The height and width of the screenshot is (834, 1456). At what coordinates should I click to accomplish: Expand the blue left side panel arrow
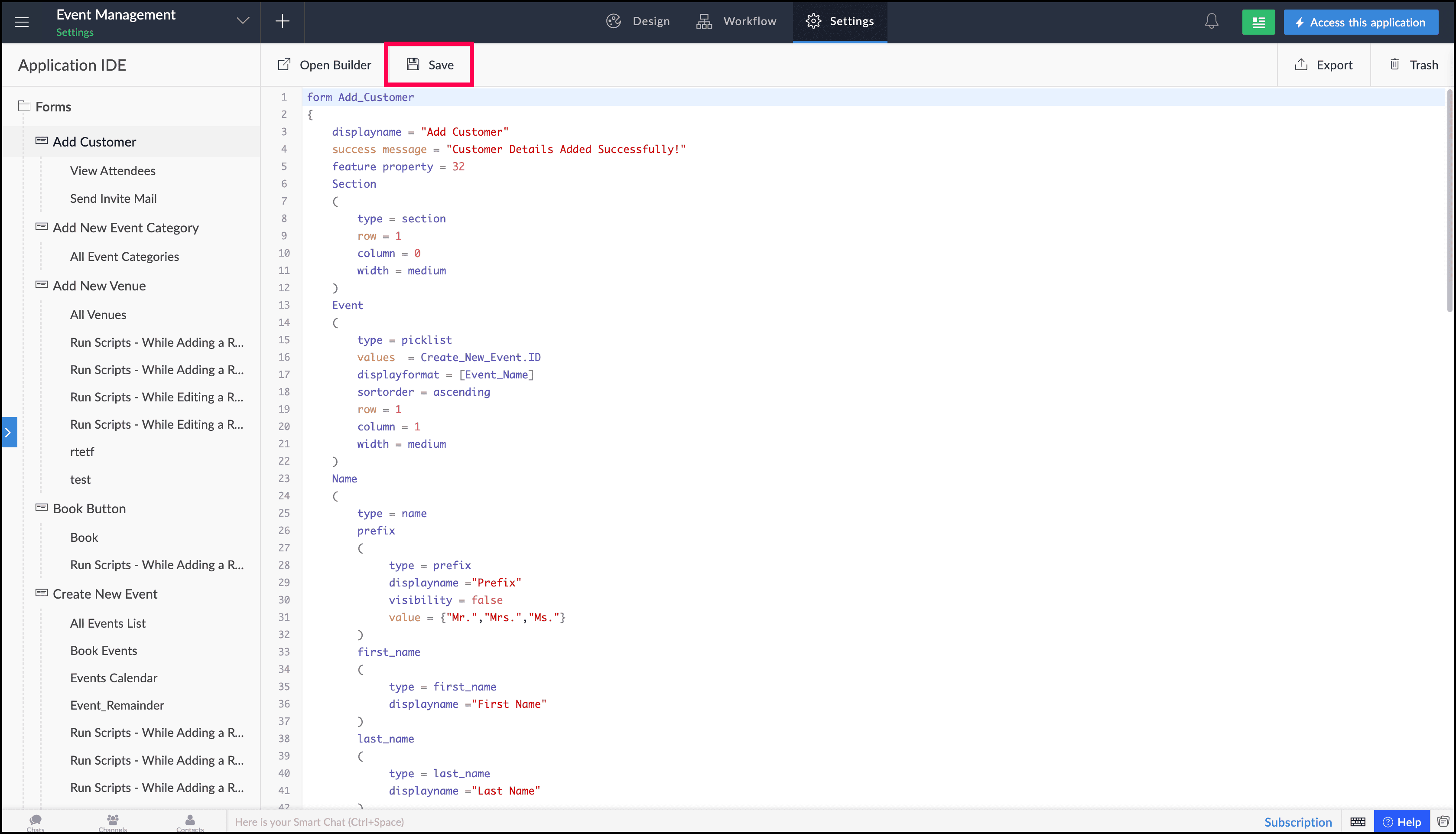[9, 433]
